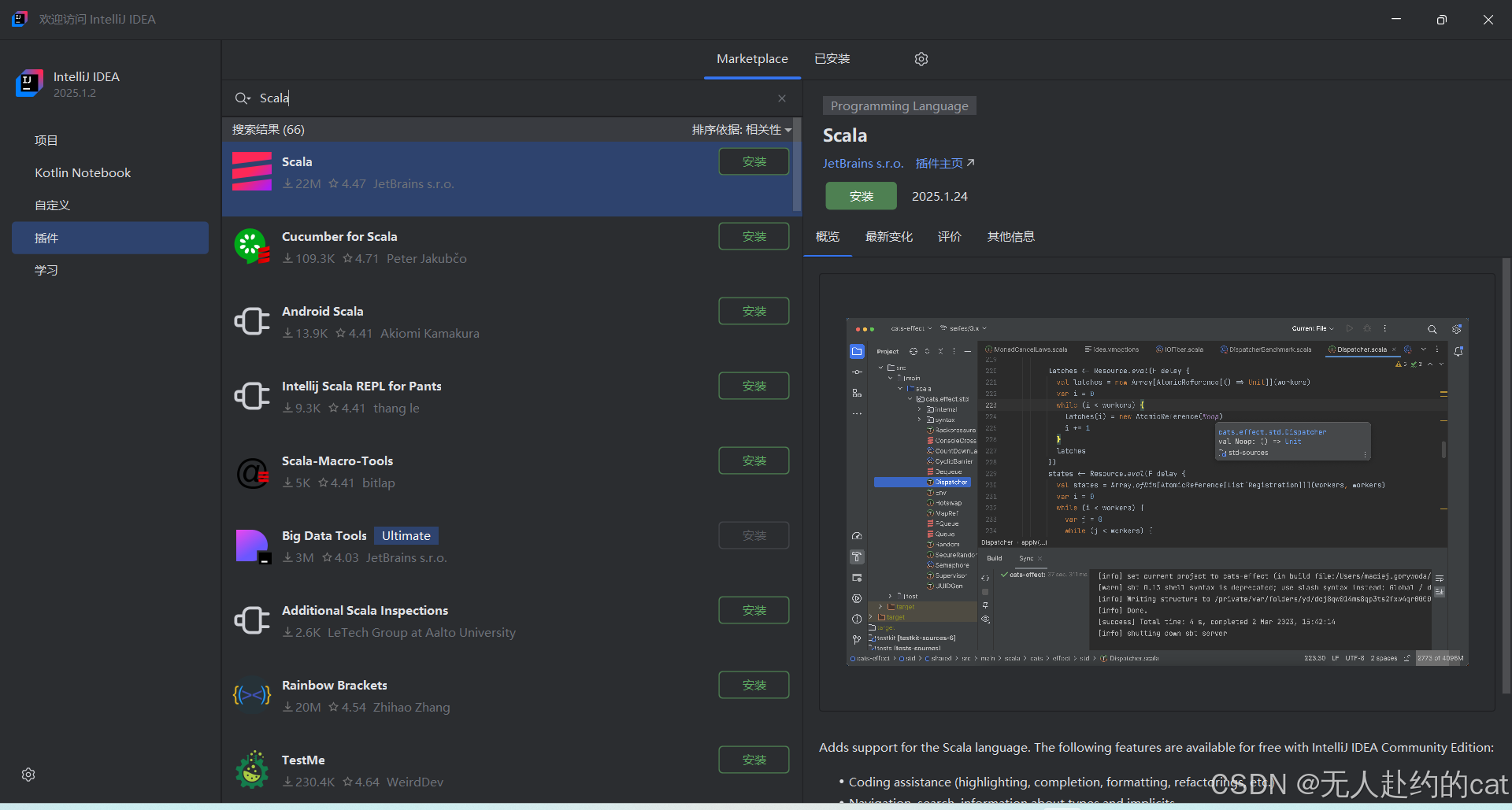The width and height of the screenshot is (1512, 810).
Task: Click into the plugin search field
Action: point(512,98)
